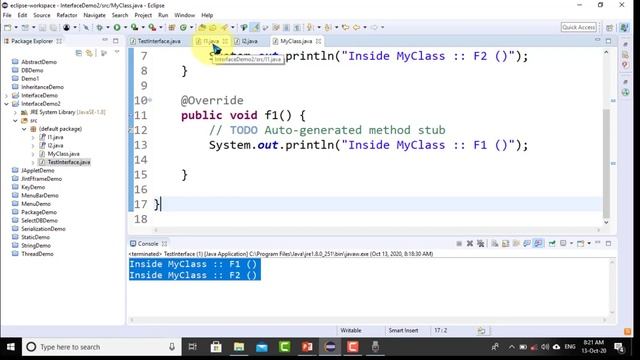Select the AbstractDemo project
This screenshot has height=360, width=640.
pos(39,62)
